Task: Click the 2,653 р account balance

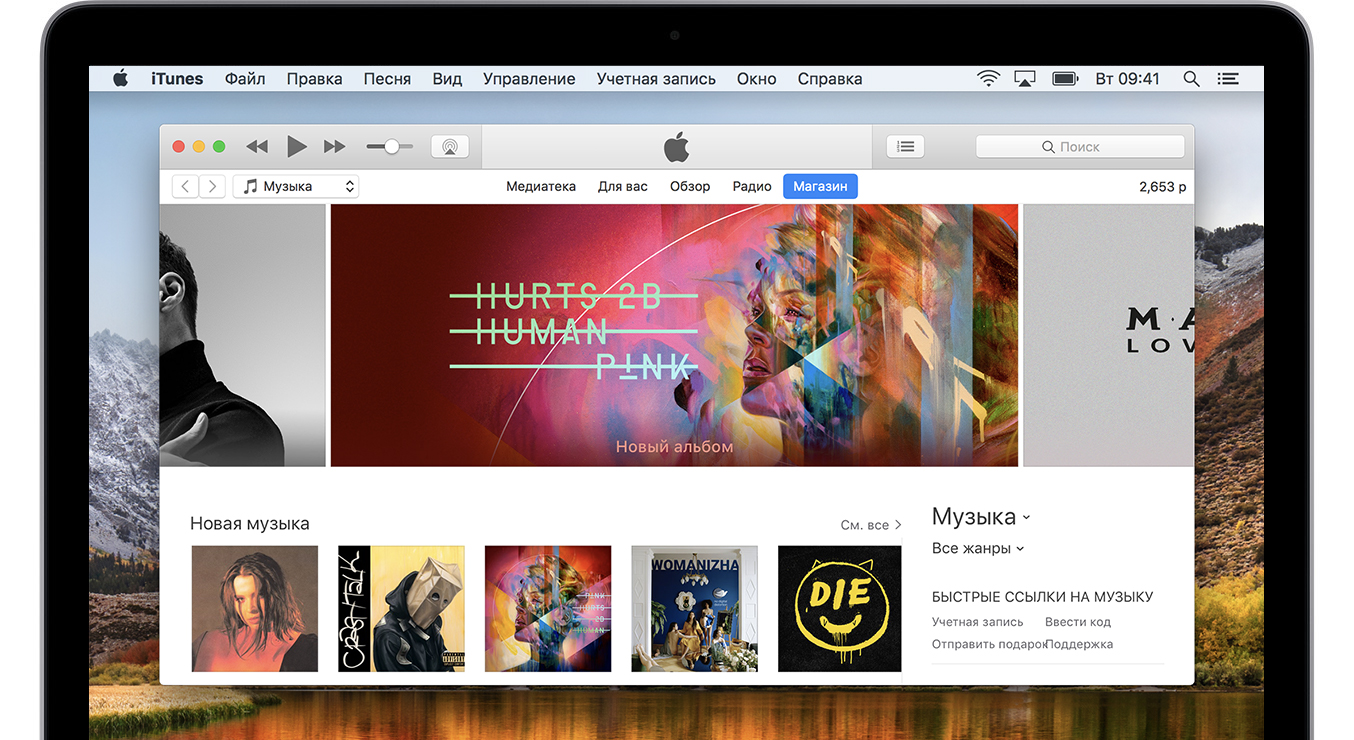Action: [1162, 187]
